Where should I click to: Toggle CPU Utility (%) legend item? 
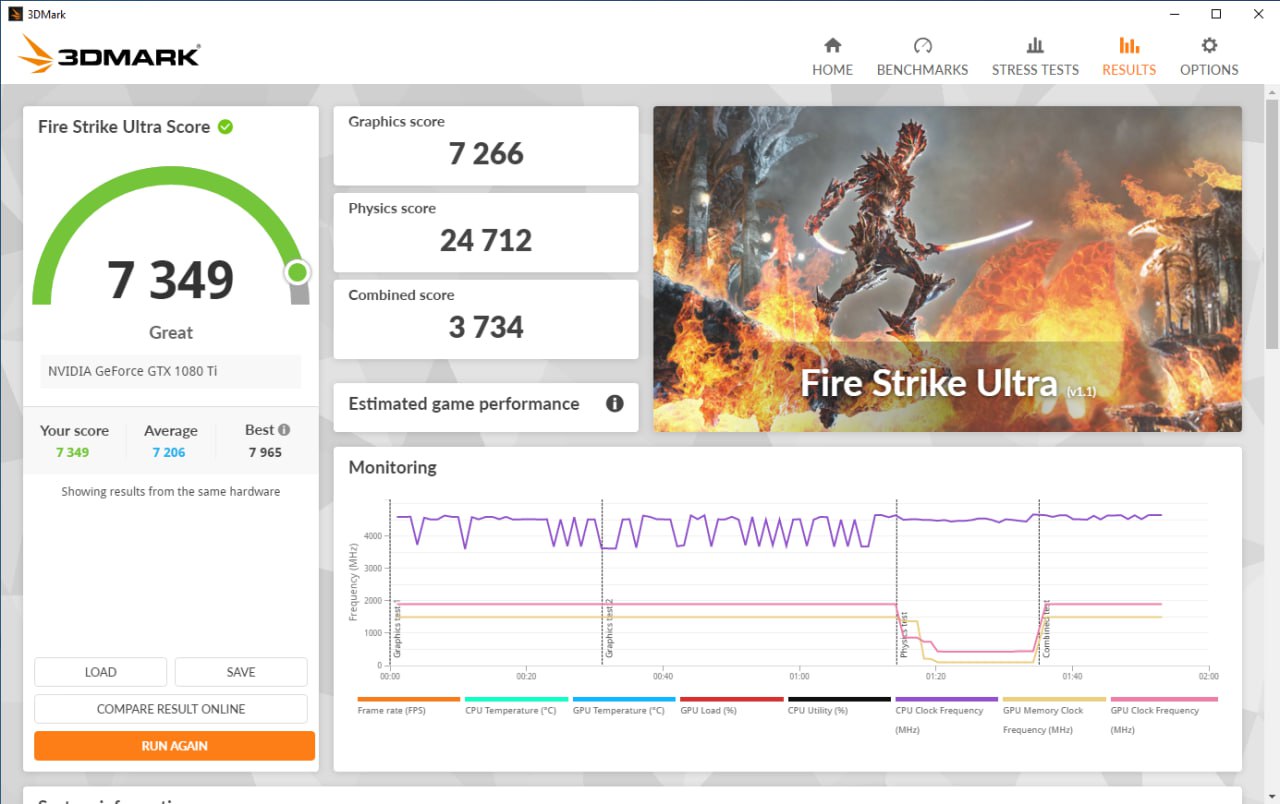tap(839, 706)
